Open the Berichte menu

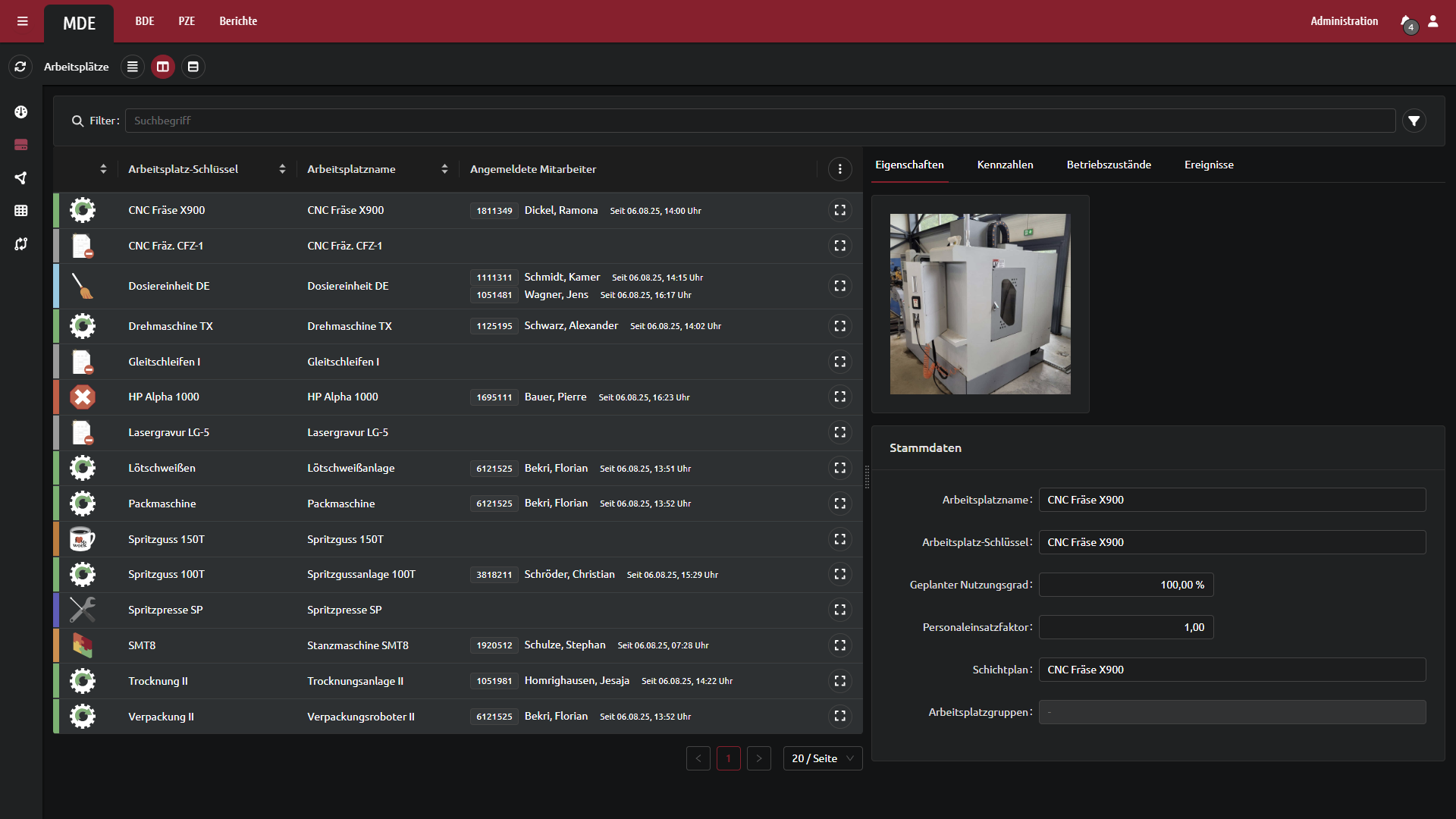click(238, 21)
